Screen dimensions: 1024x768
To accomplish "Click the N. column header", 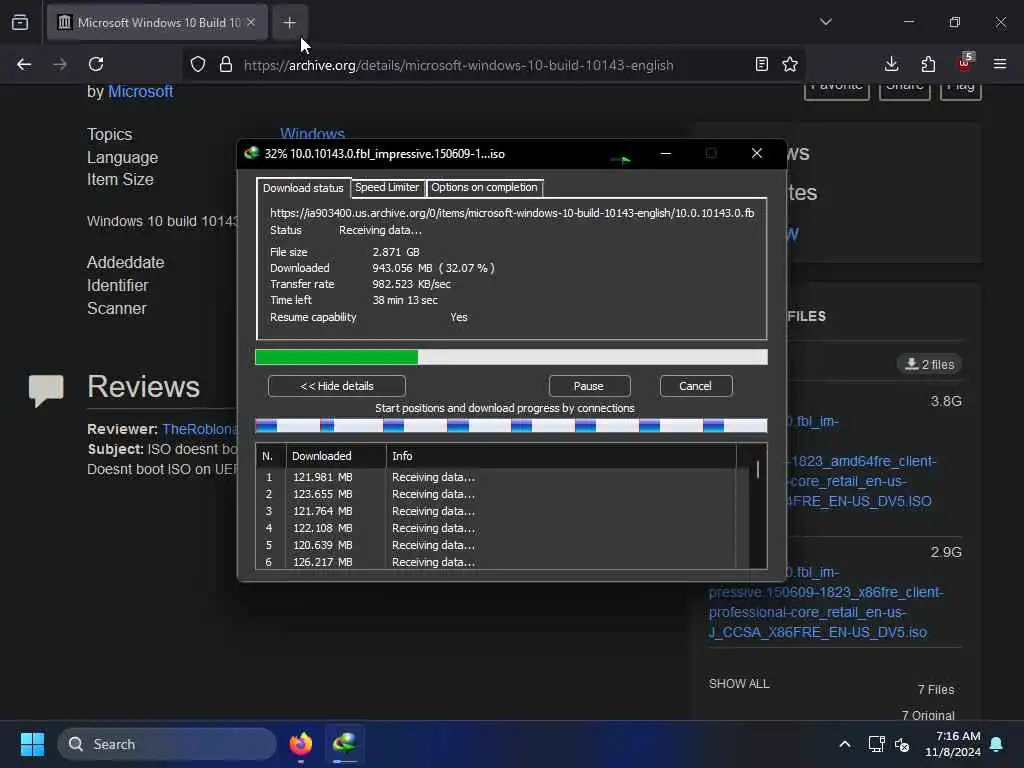I will coord(271,456).
